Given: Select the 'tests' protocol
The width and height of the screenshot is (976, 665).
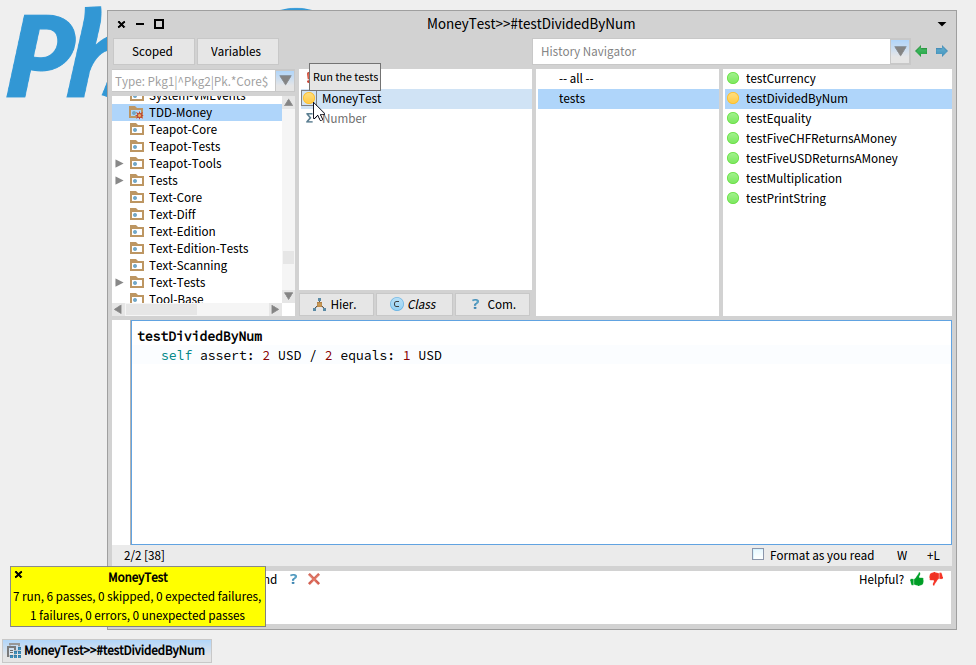Looking at the screenshot, I should pyautogui.click(x=628, y=98).
